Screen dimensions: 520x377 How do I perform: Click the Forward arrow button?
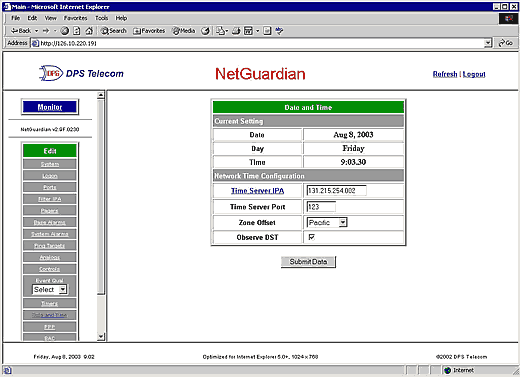pyautogui.click(x=46, y=31)
